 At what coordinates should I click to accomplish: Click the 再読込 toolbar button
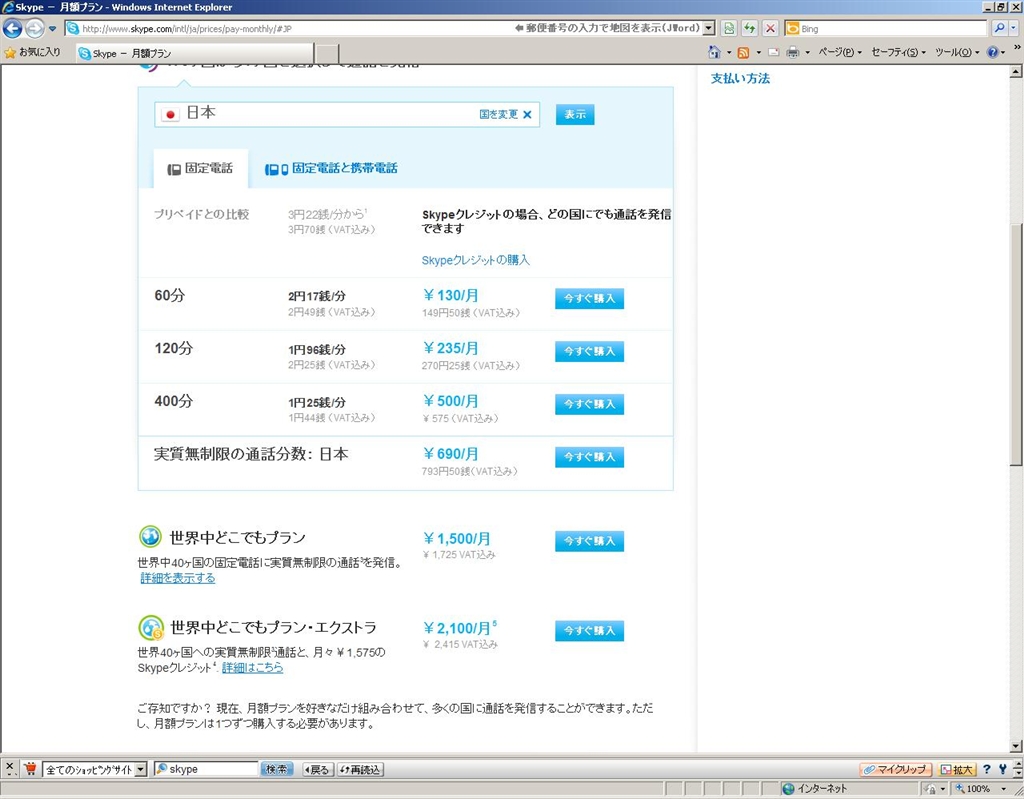click(360, 770)
